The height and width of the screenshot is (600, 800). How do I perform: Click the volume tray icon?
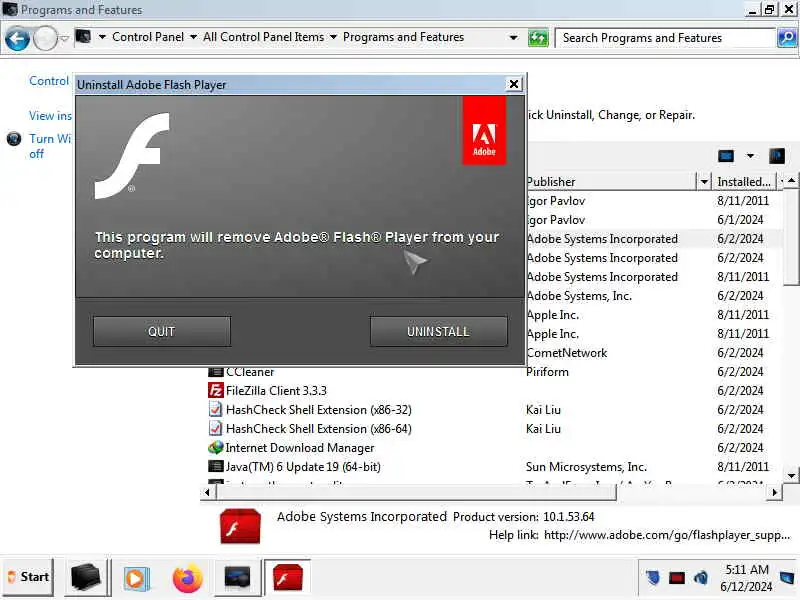[x=701, y=578]
